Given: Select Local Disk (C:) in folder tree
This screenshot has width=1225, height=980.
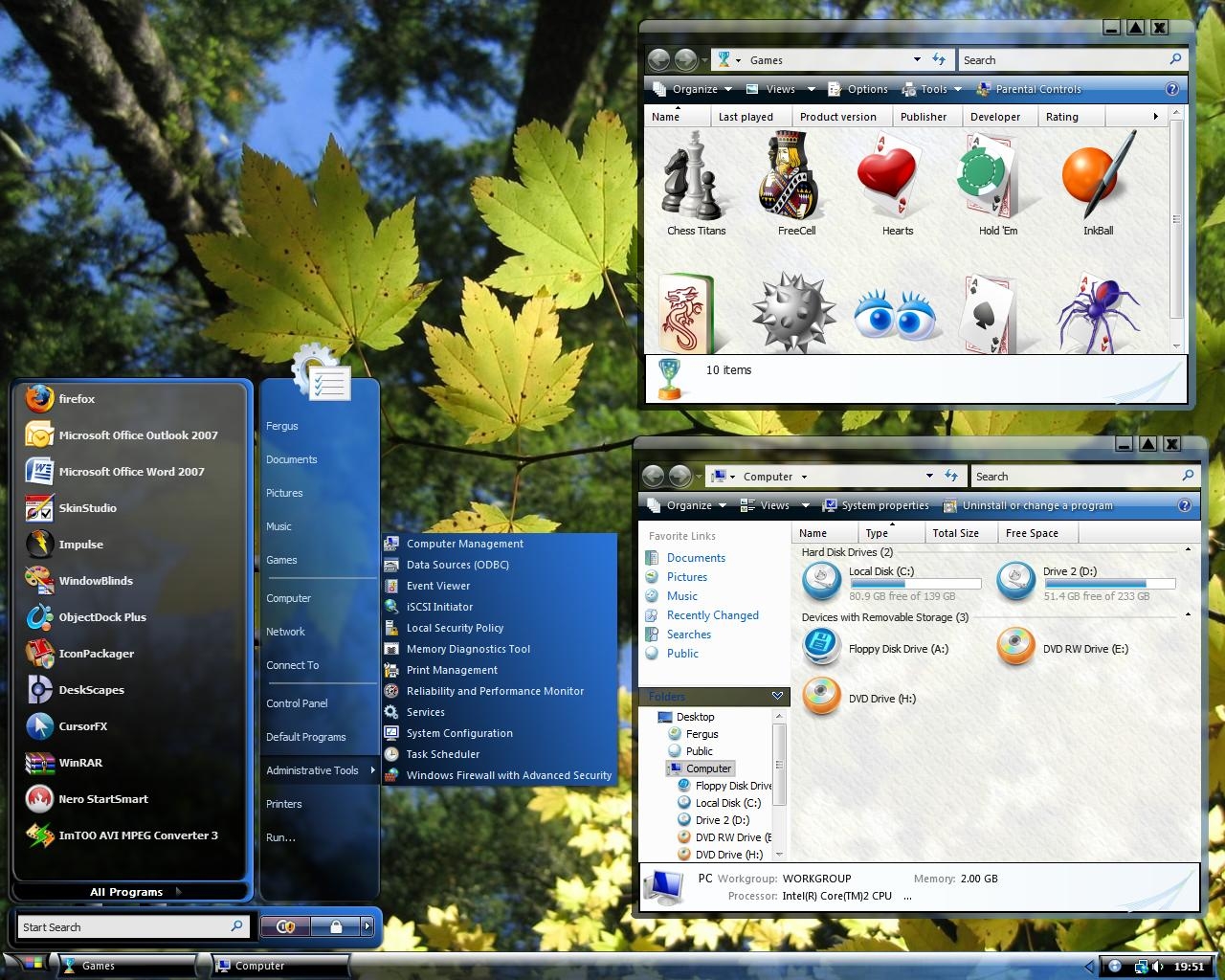Looking at the screenshot, I should [x=727, y=803].
